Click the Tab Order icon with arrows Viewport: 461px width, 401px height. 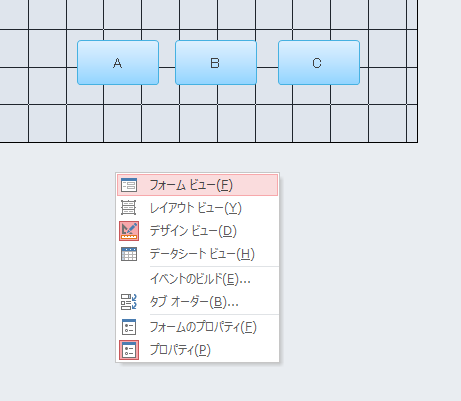129,302
